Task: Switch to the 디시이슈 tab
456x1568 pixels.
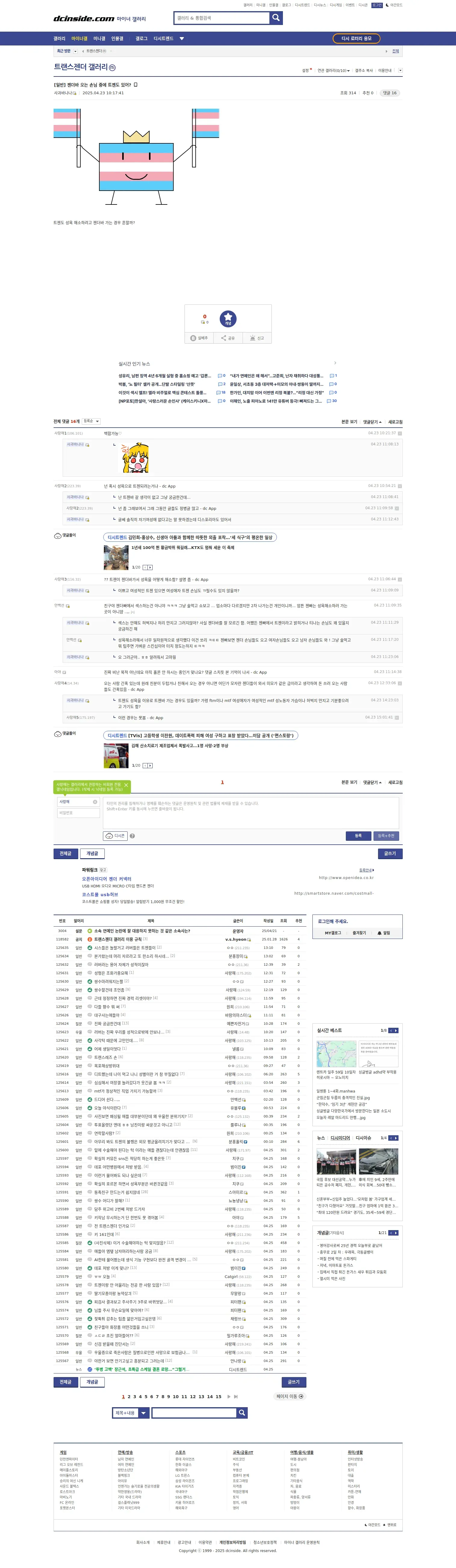Action: click(x=364, y=1138)
